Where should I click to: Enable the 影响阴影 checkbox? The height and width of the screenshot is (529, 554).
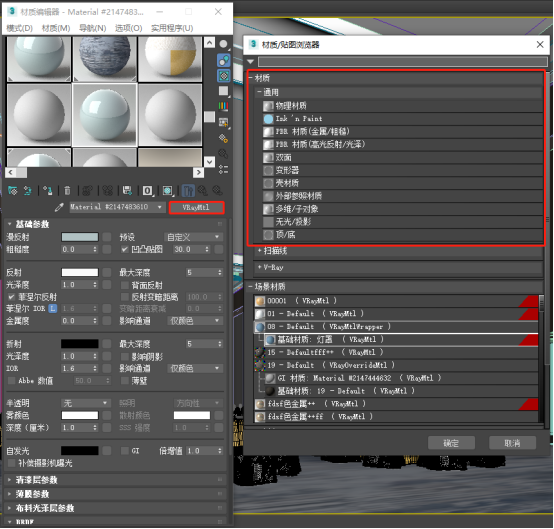[x=124, y=356]
